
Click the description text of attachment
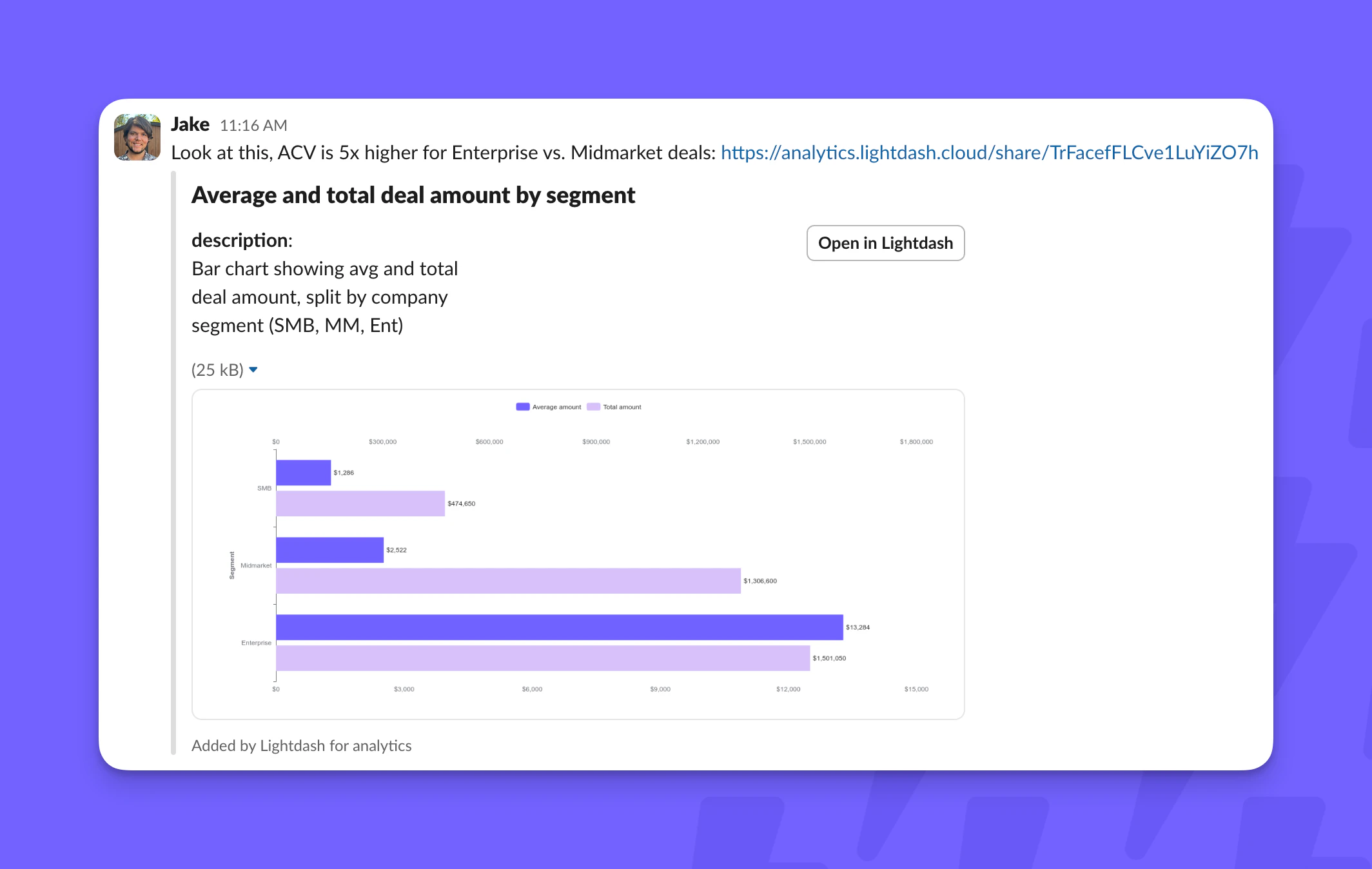pyautogui.click(x=325, y=297)
